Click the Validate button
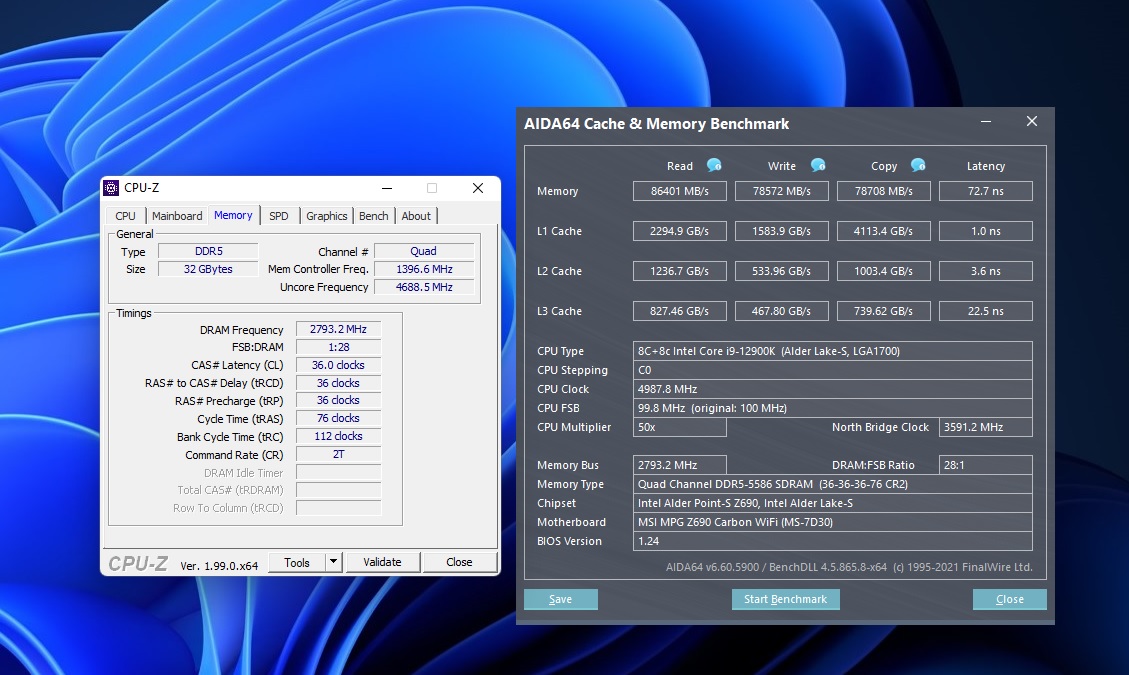Viewport: 1129px width, 675px height. coord(382,562)
